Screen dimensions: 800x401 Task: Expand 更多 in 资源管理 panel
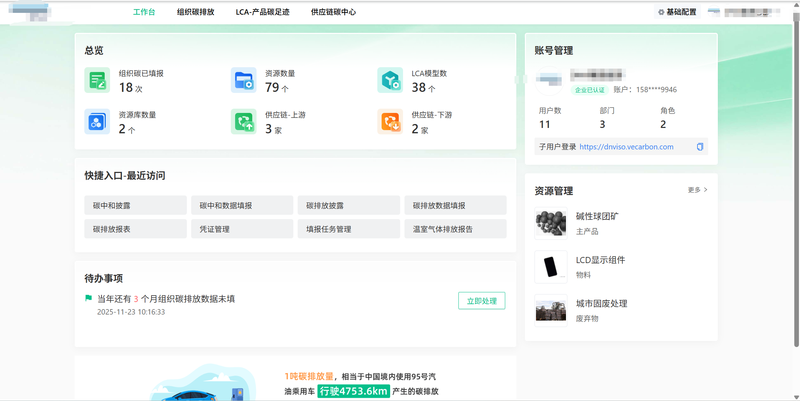tap(697, 190)
